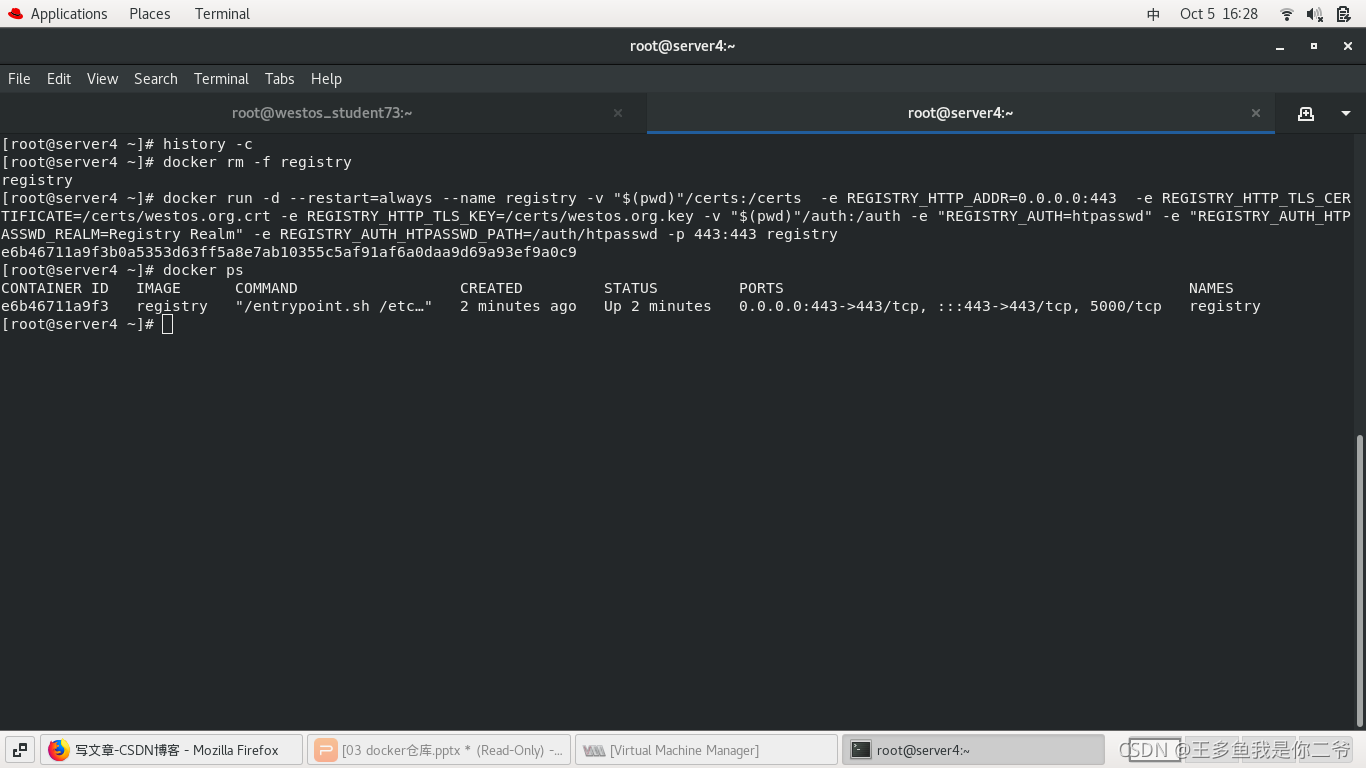Click the presentation app icon in taskbar

coord(326,750)
